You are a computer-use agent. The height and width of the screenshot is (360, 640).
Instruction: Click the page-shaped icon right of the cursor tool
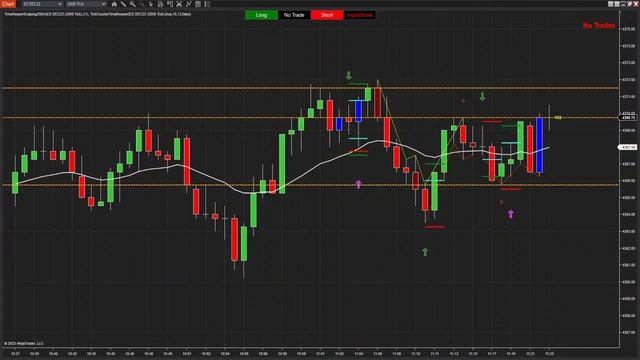[x=160, y=4]
